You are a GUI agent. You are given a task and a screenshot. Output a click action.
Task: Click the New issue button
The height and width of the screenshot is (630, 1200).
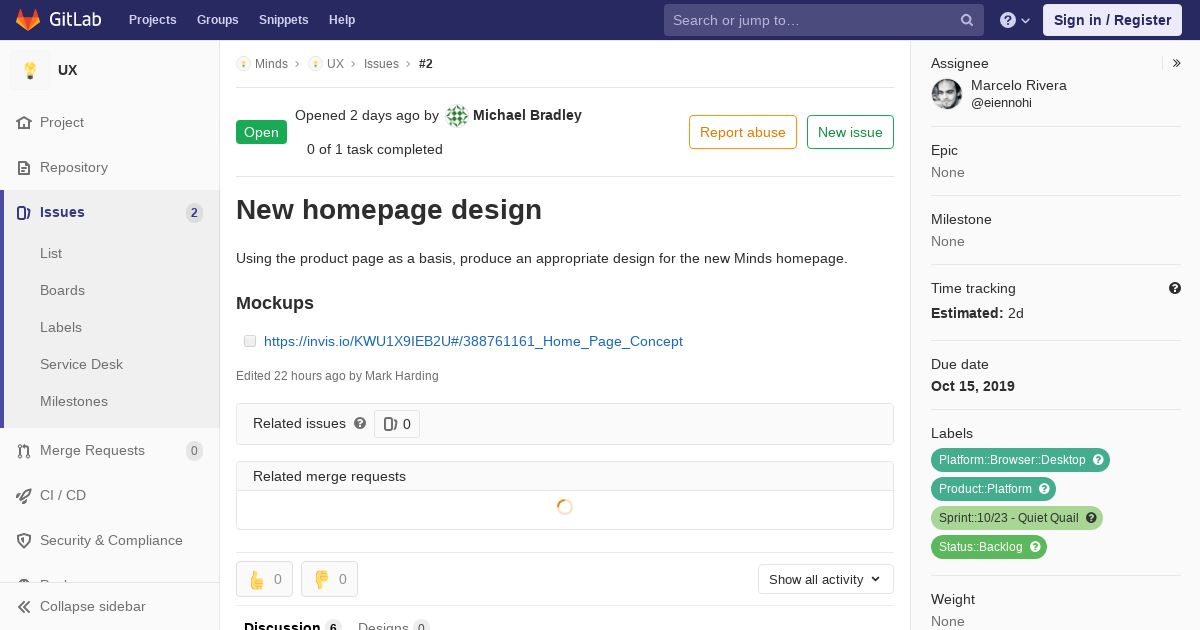pyautogui.click(x=850, y=132)
